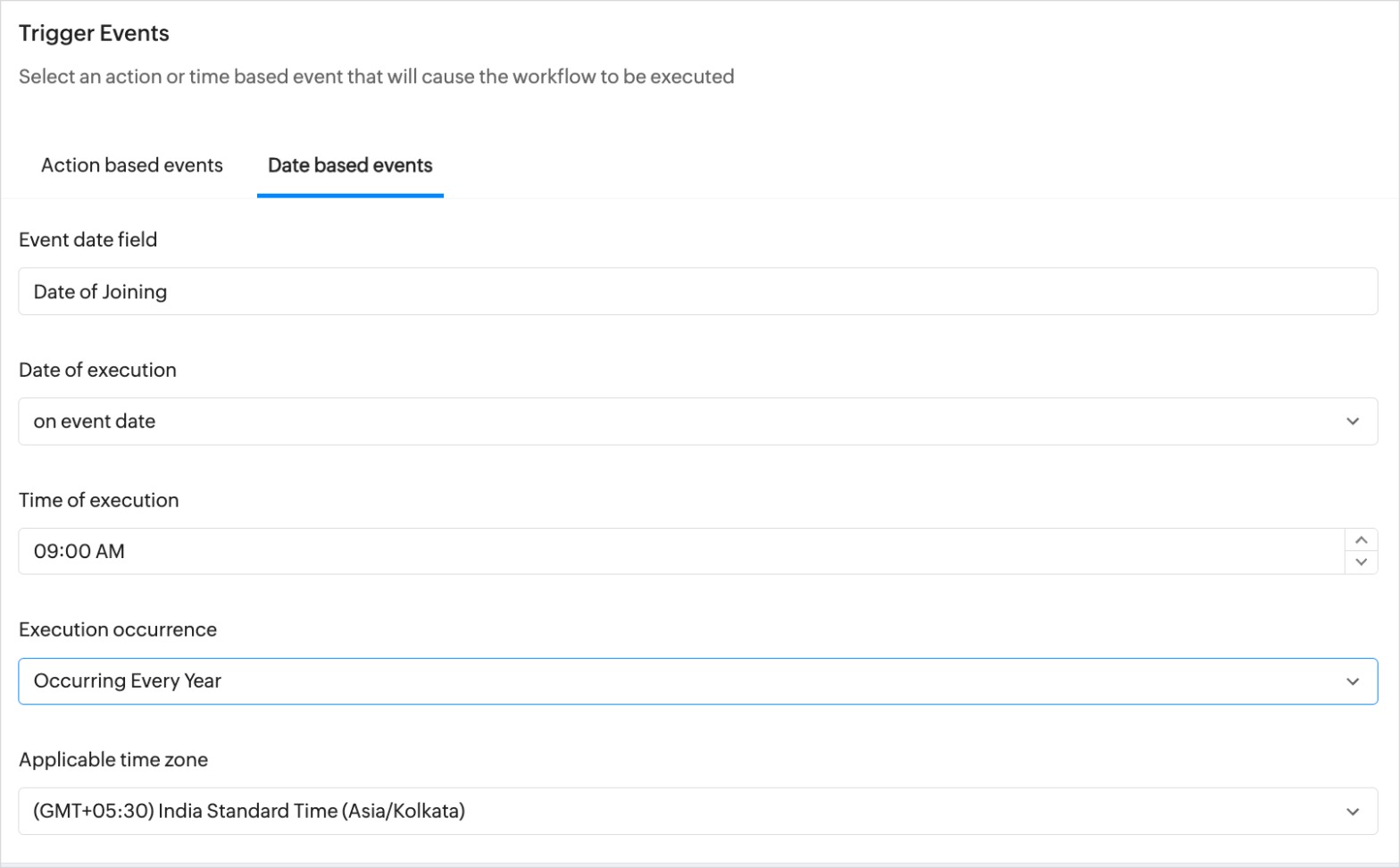Screen dimensions: 1400x868
Task: Open the Date of execution dropdown
Action: click(696, 421)
